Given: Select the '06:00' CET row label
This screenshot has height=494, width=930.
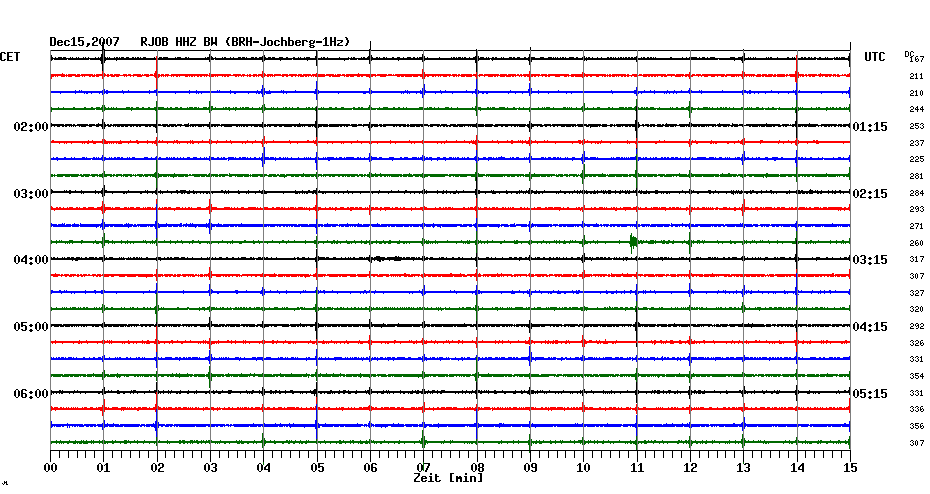Looking at the screenshot, I should 31,394.
